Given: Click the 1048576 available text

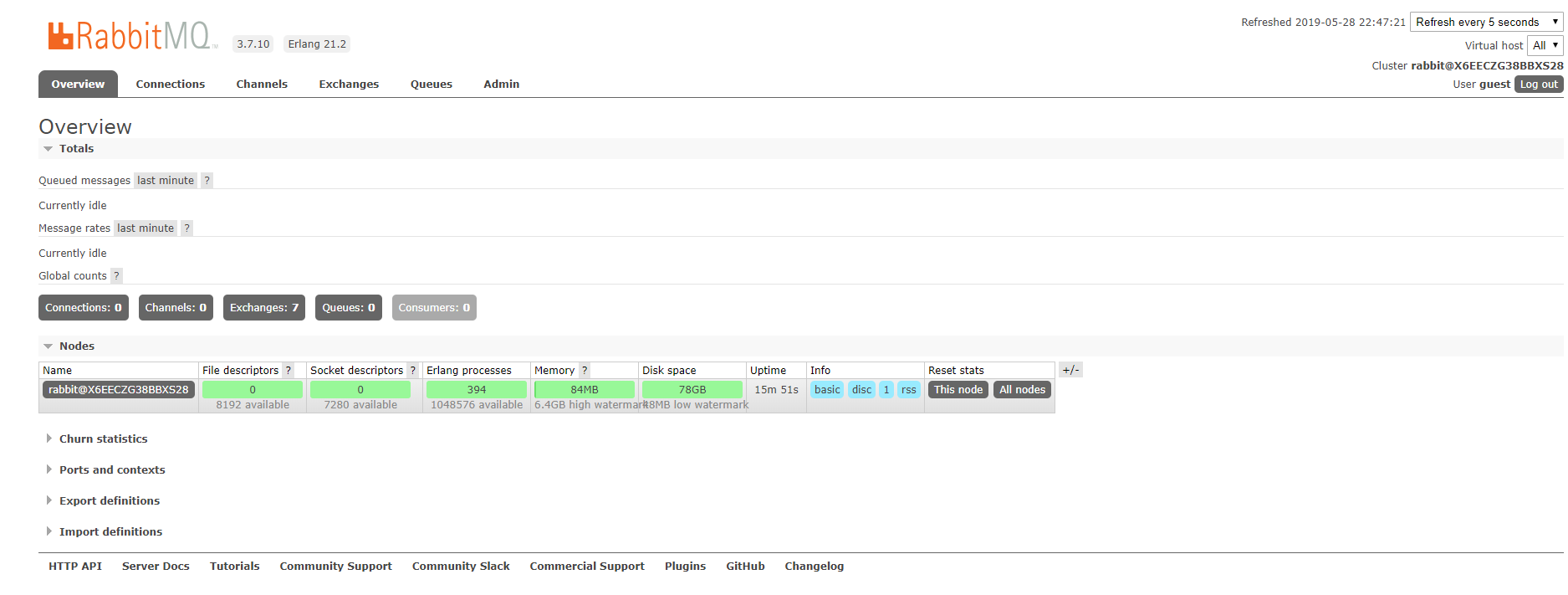Looking at the screenshot, I should click(x=477, y=405).
